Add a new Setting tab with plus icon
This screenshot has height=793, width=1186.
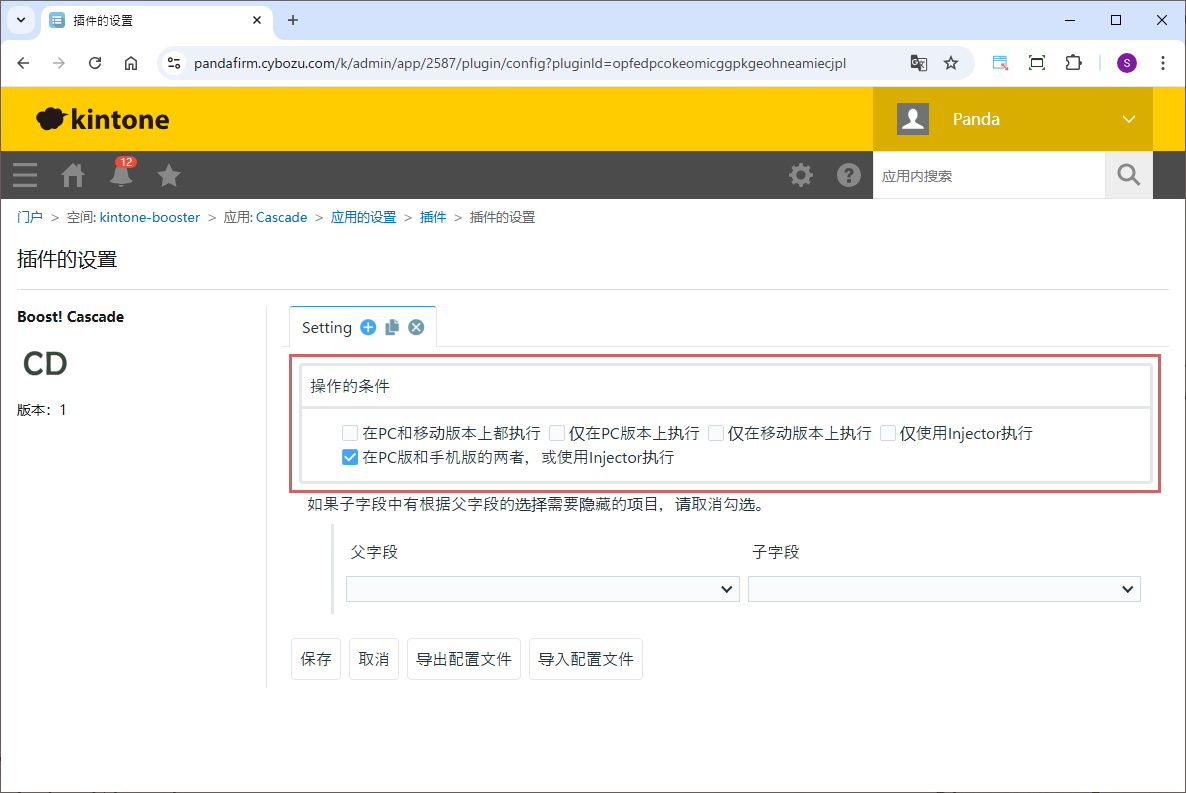coord(368,327)
